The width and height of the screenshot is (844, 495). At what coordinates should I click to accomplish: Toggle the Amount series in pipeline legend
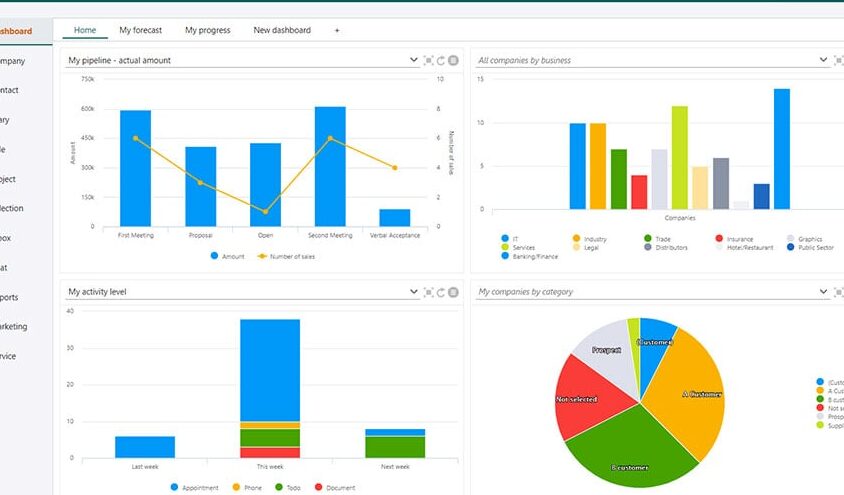click(228, 257)
